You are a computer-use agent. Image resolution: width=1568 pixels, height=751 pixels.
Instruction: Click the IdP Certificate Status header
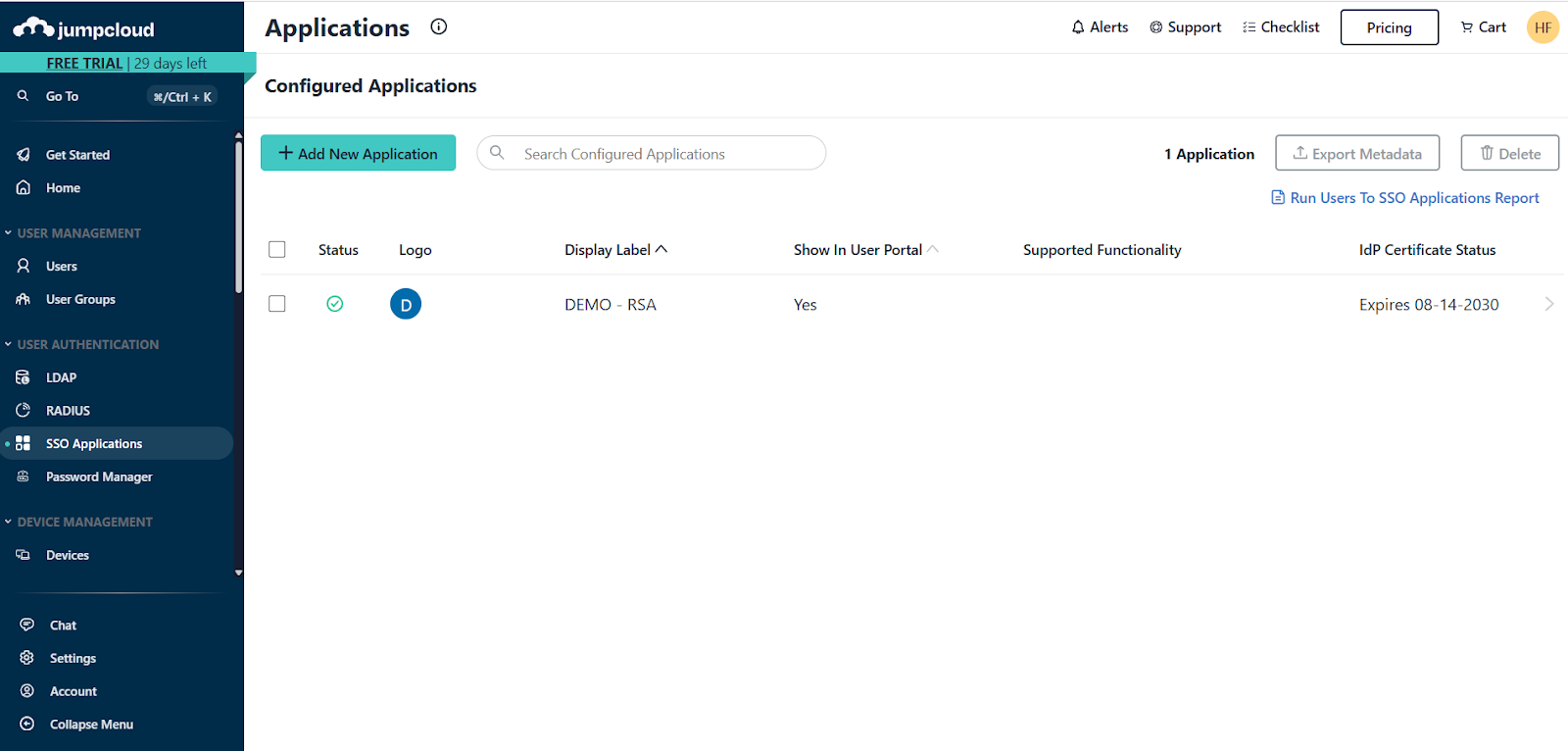[x=1427, y=250]
